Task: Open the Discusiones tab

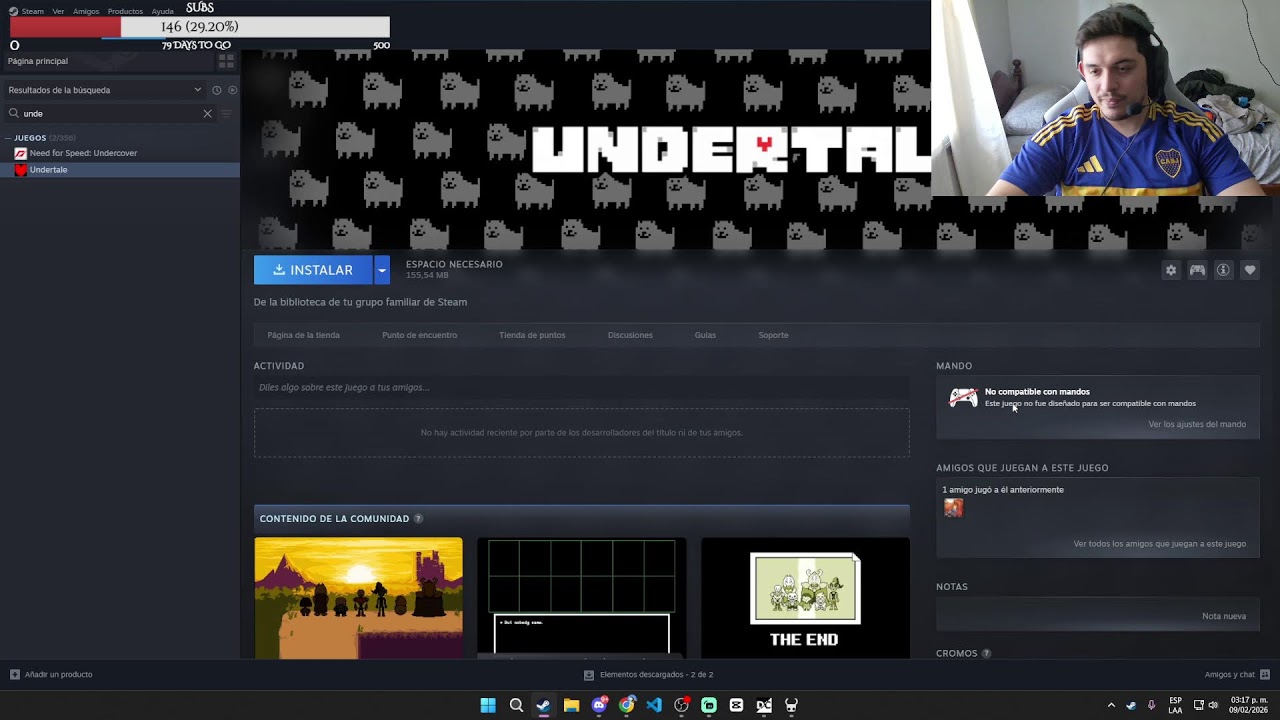Action: click(x=630, y=335)
